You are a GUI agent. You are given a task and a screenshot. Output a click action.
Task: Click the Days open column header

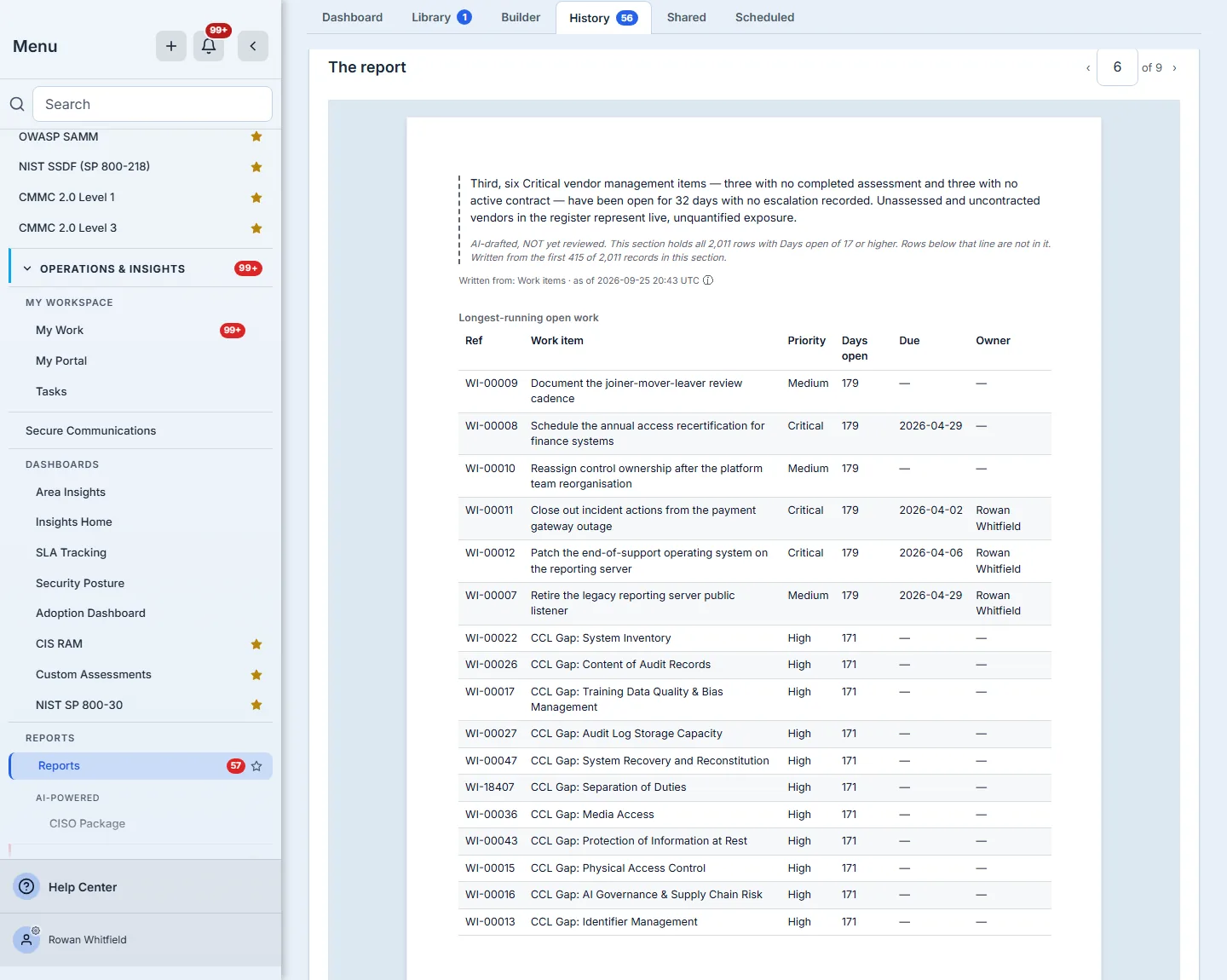click(x=855, y=349)
